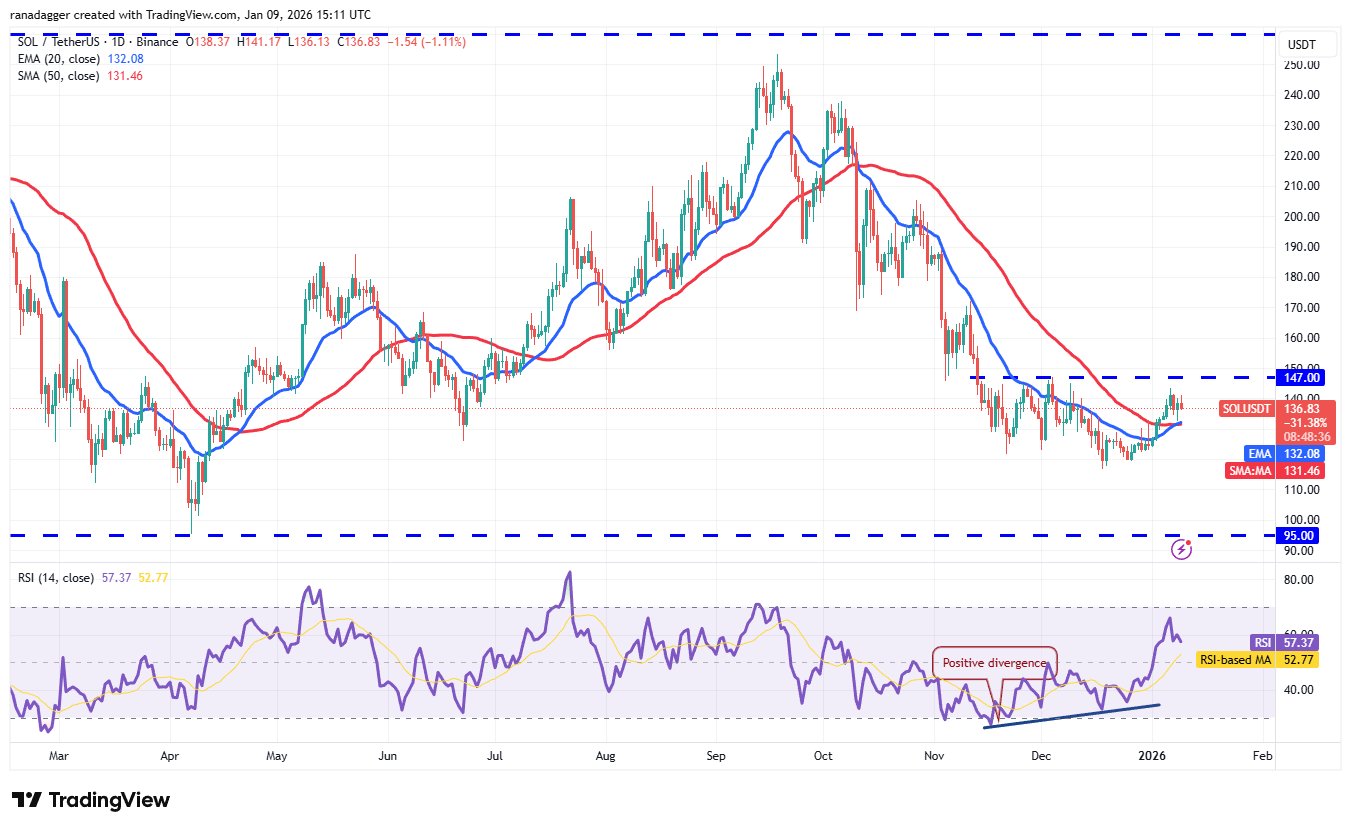Click the TradingView logo at bottom left

coord(91,800)
